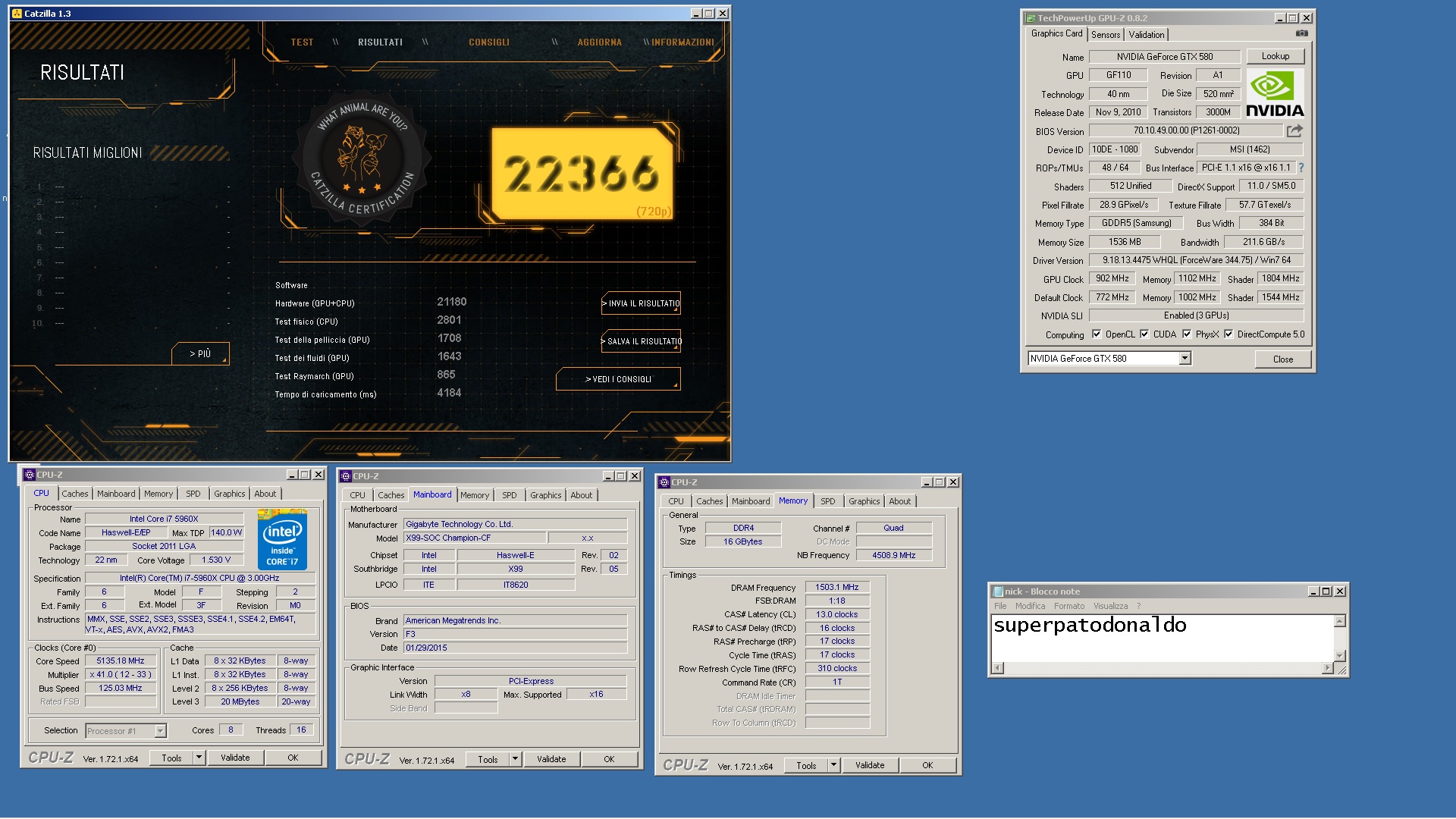Click the NVIDIA SLI Enabled (3 GPUs) field
Viewport: 1456px width, 819px height.
coord(1197,315)
